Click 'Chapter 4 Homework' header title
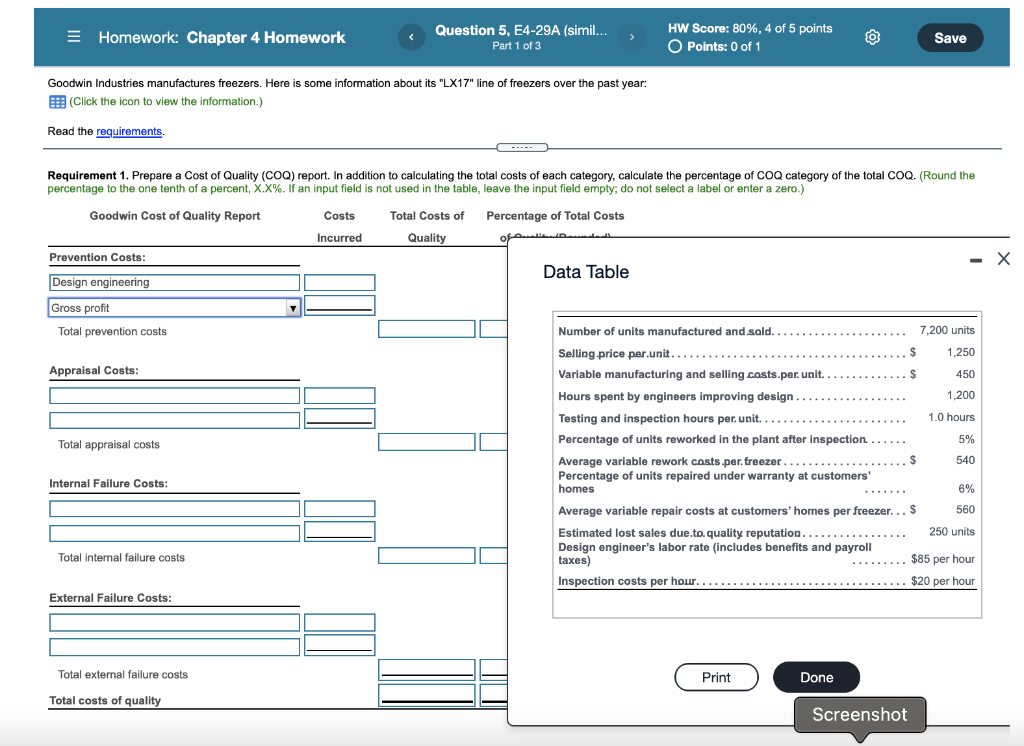1024x746 pixels. 266,38
